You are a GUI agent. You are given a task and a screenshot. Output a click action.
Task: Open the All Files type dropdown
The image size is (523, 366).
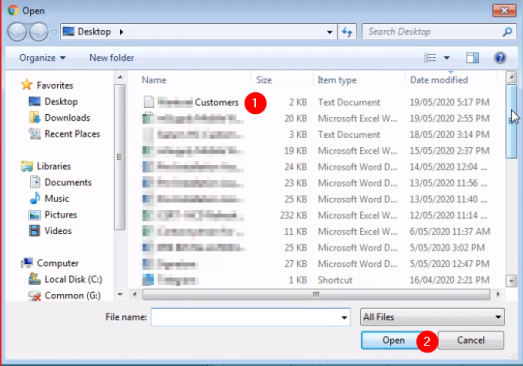pyautogui.click(x=432, y=317)
